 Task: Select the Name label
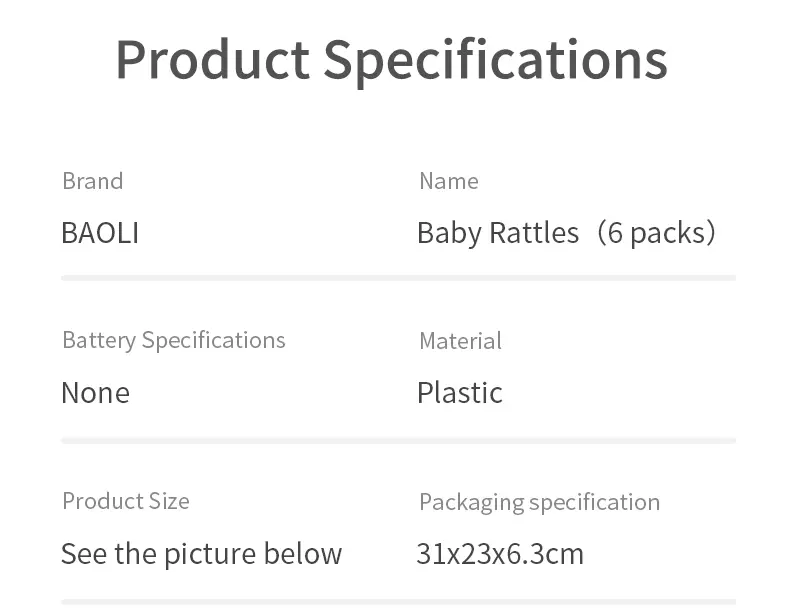coord(449,181)
